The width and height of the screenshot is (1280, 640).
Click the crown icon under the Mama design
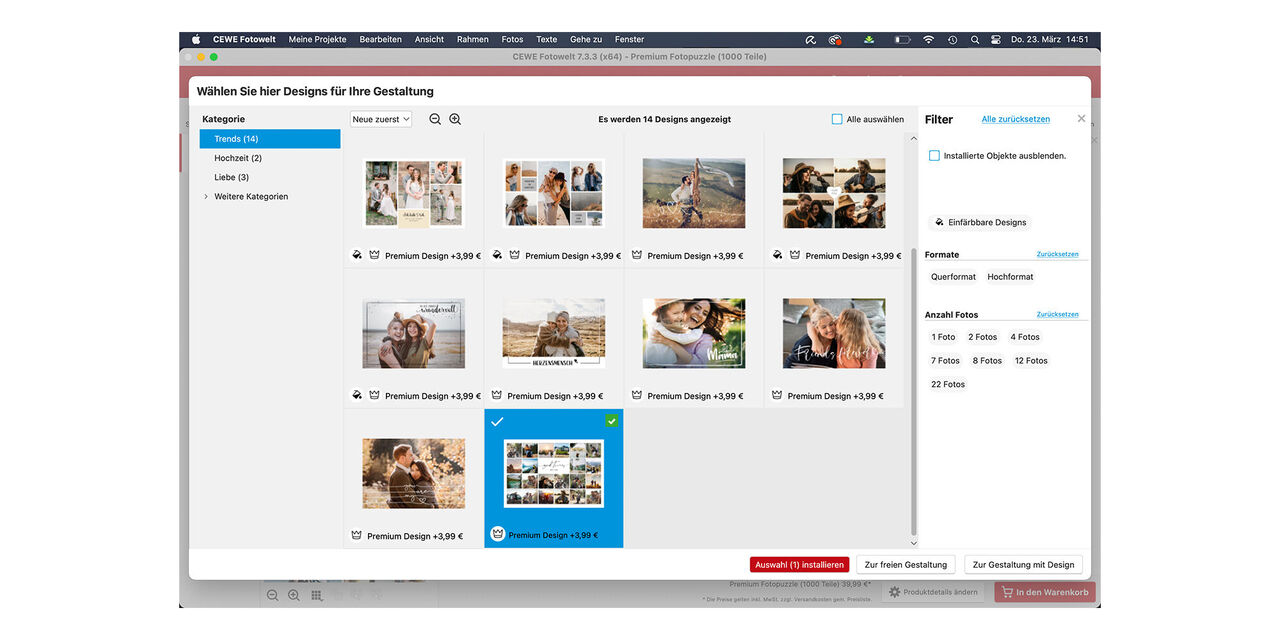637,395
